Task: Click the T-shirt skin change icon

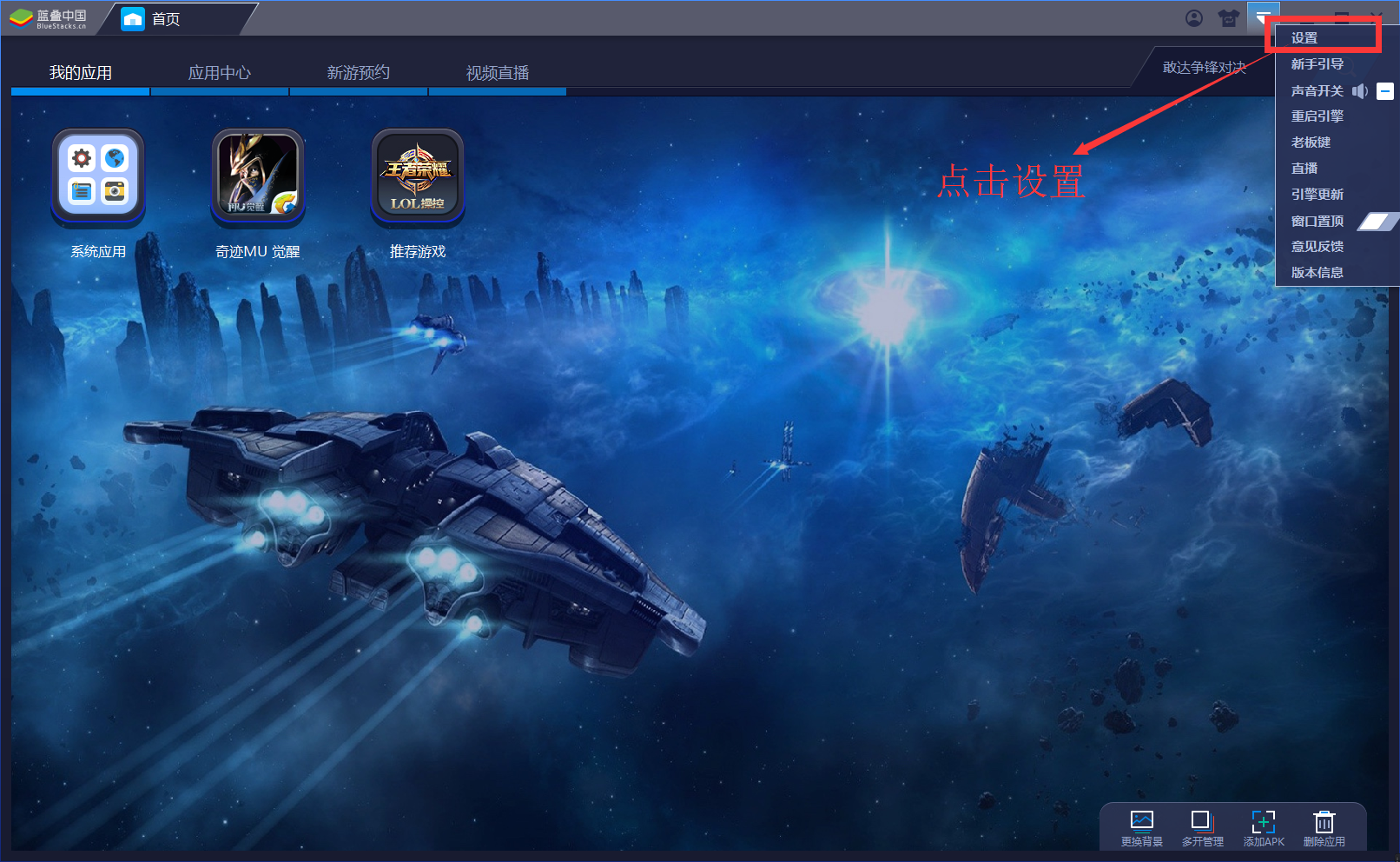Action: coord(1228,18)
